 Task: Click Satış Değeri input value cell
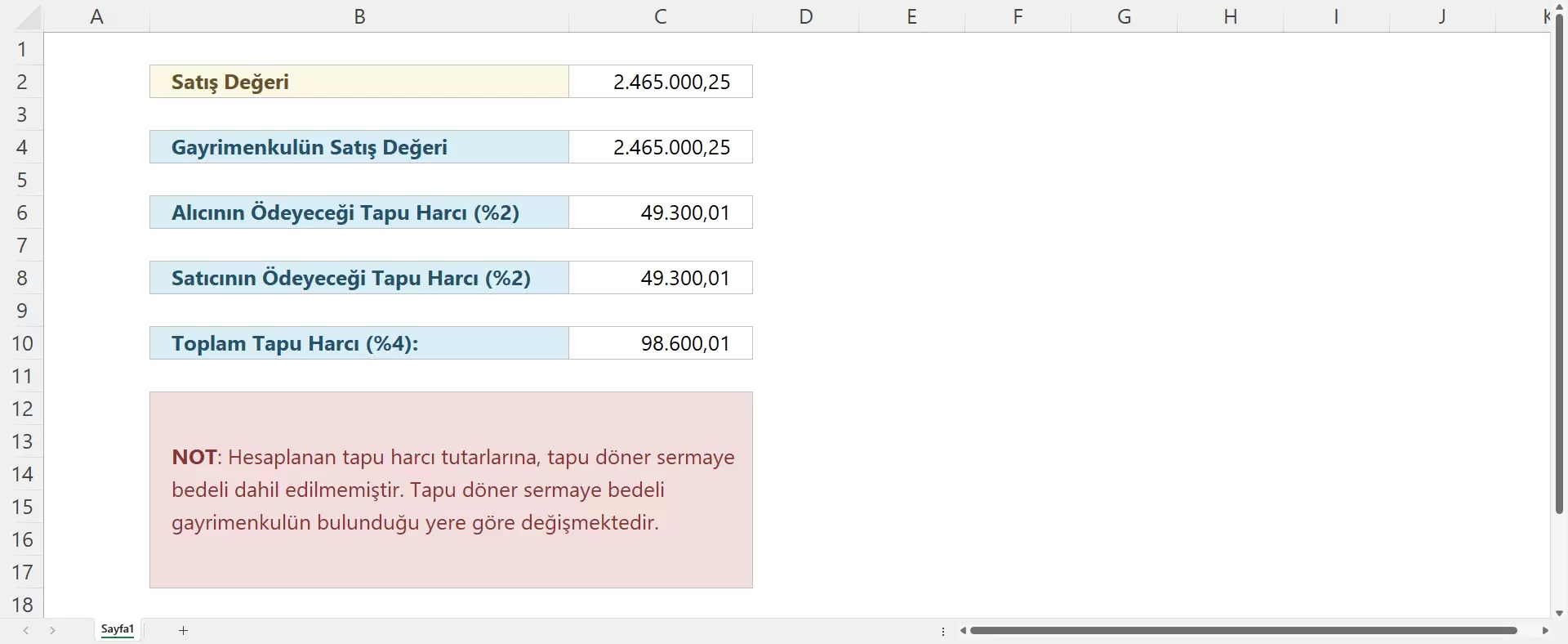[660, 82]
